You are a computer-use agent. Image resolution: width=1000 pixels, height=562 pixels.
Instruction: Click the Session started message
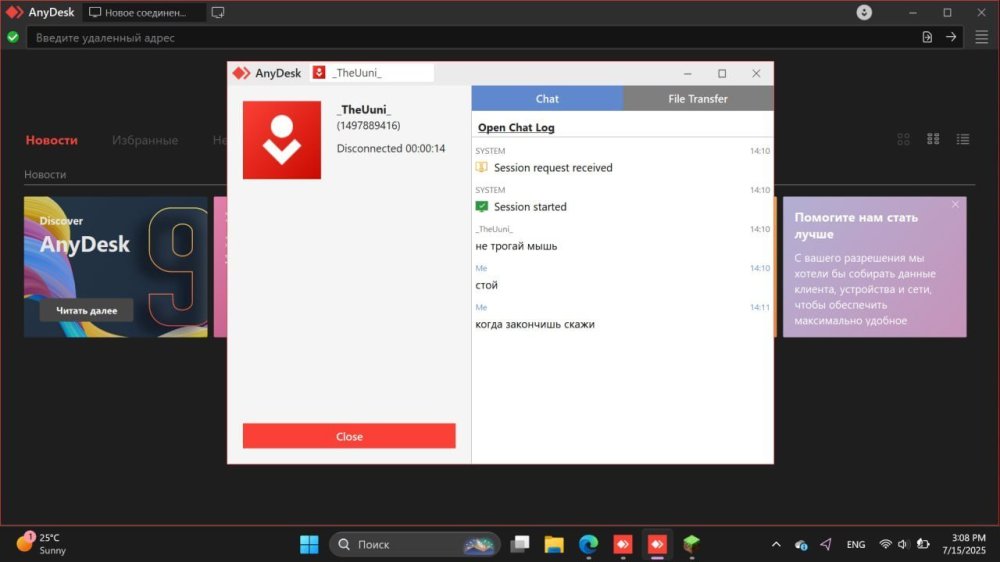pos(530,207)
